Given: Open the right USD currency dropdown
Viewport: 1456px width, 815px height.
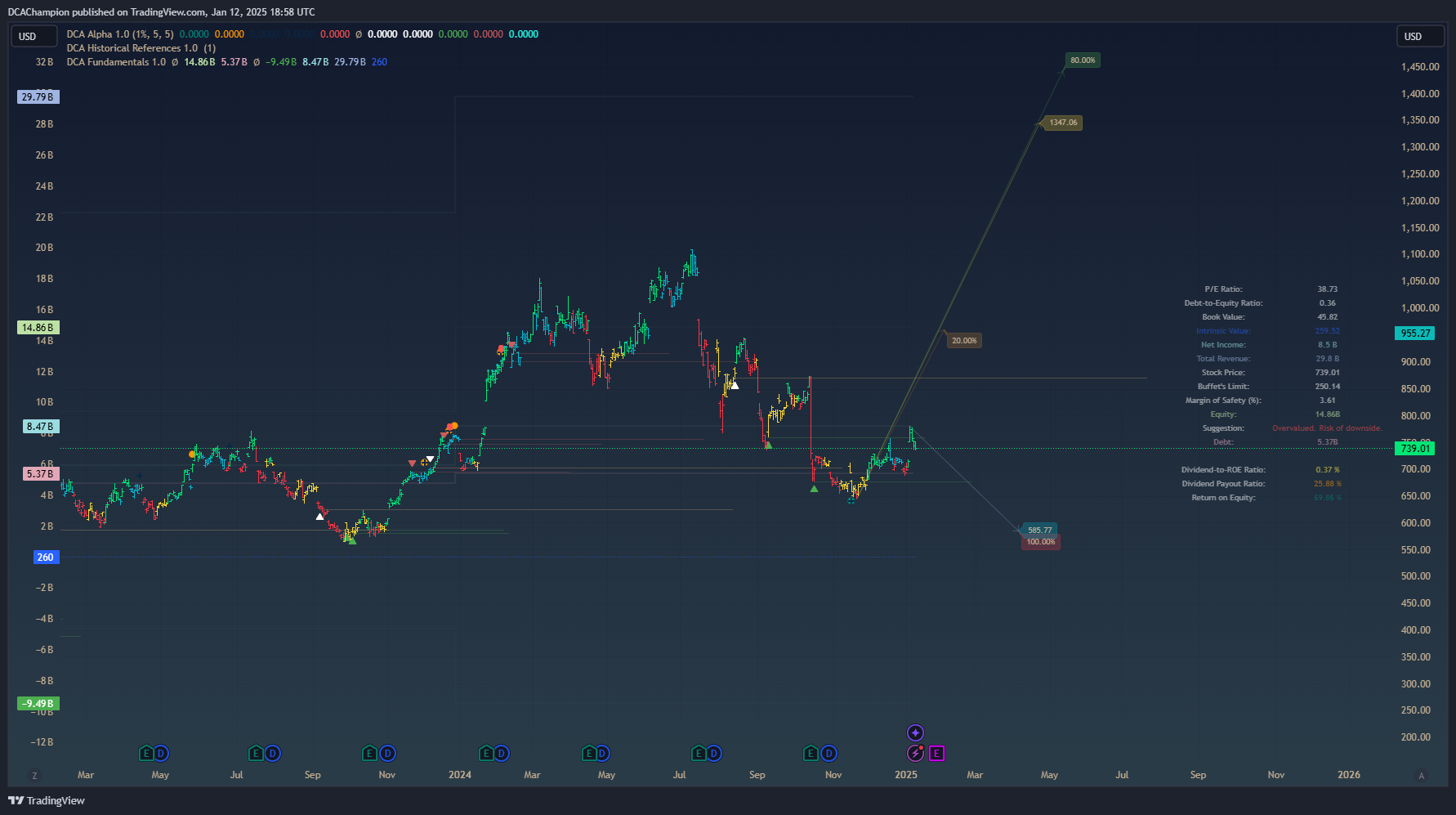Looking at the screenshot, I should click(1420, 36).
